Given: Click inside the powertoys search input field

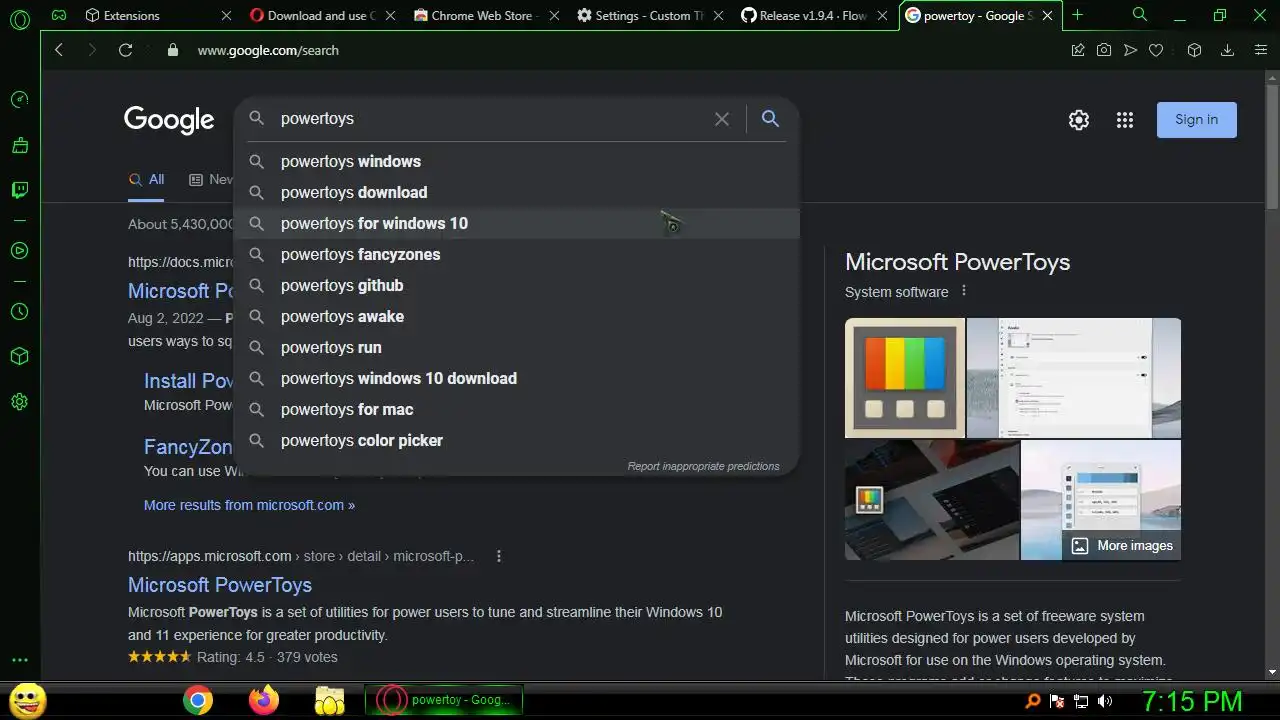Looking at the screenshot, I should coord(490,119).
